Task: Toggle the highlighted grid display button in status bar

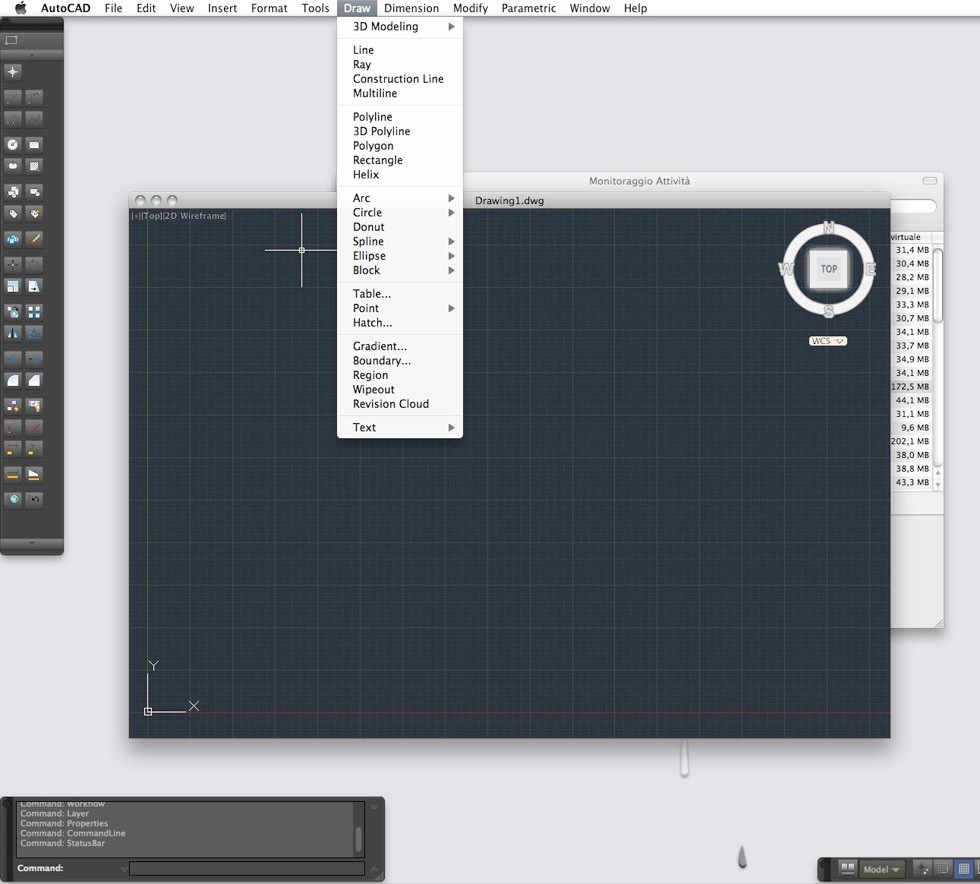Action: point(964,869)
